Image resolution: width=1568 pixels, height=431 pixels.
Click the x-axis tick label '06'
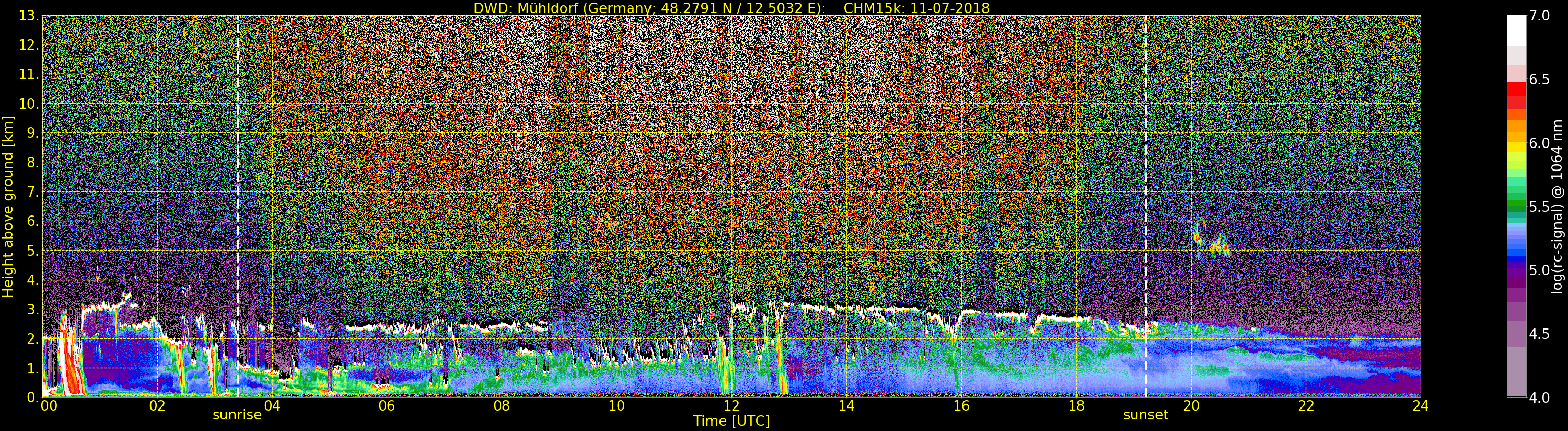pos(387,406)
